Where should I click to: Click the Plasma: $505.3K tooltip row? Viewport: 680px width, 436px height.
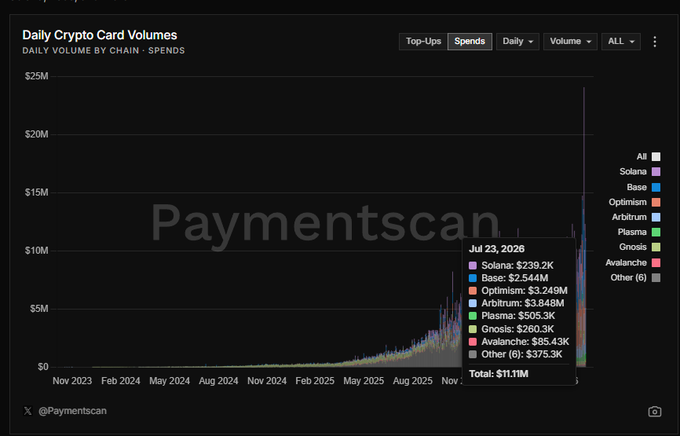coord(512,316)
